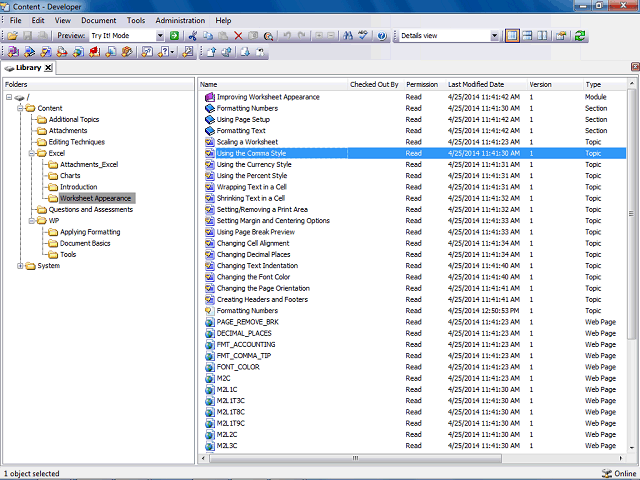Open the new question type dropdown arrow
Viewport: 640px width, 480px height.
click(173, 52)
